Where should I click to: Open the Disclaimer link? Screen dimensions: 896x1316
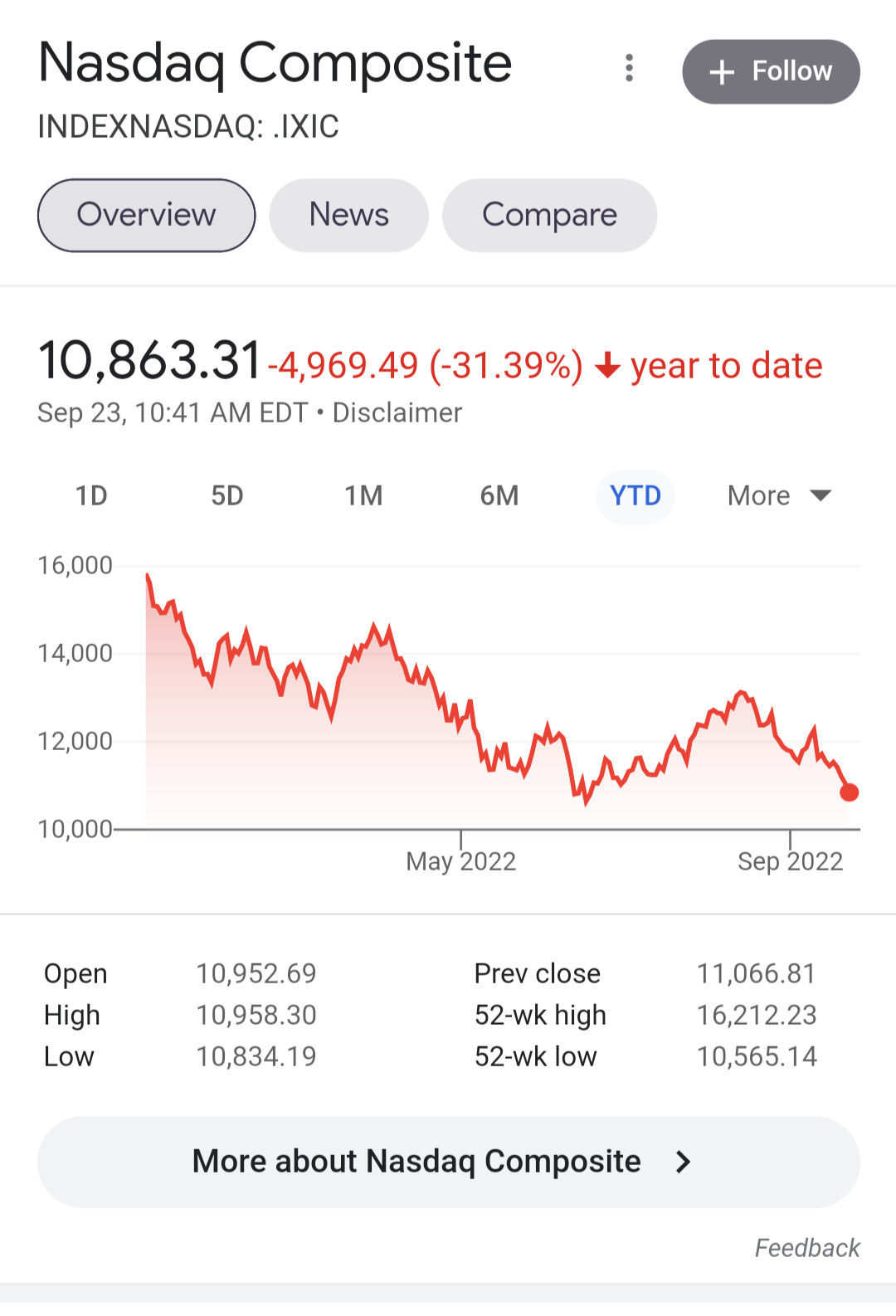tap(397, 412)
